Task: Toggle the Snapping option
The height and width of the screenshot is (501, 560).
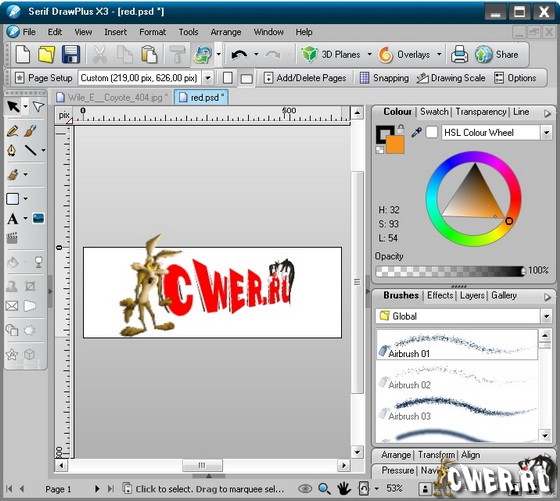Action: [384, 78]
